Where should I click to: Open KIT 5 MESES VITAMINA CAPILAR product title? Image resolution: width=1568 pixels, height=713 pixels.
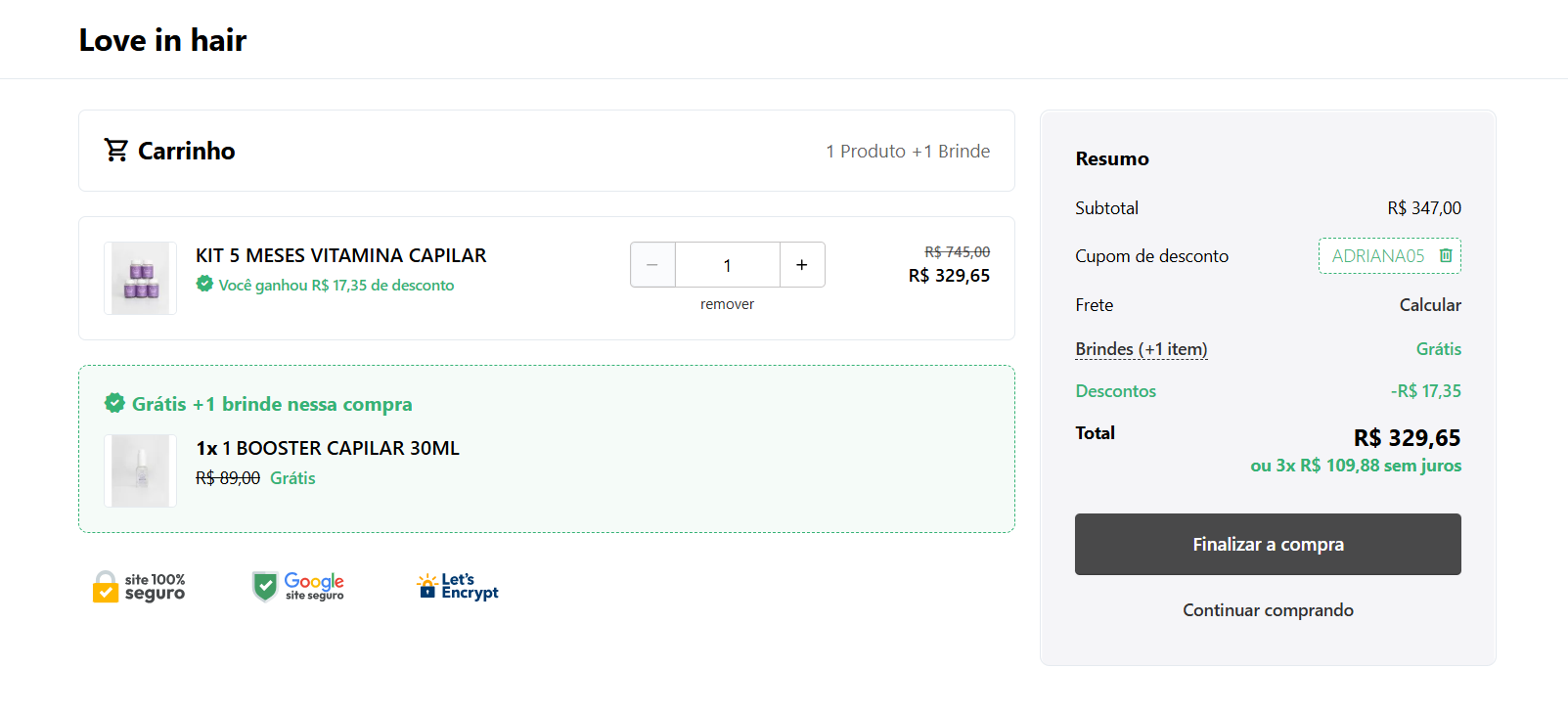click(341, 255)
